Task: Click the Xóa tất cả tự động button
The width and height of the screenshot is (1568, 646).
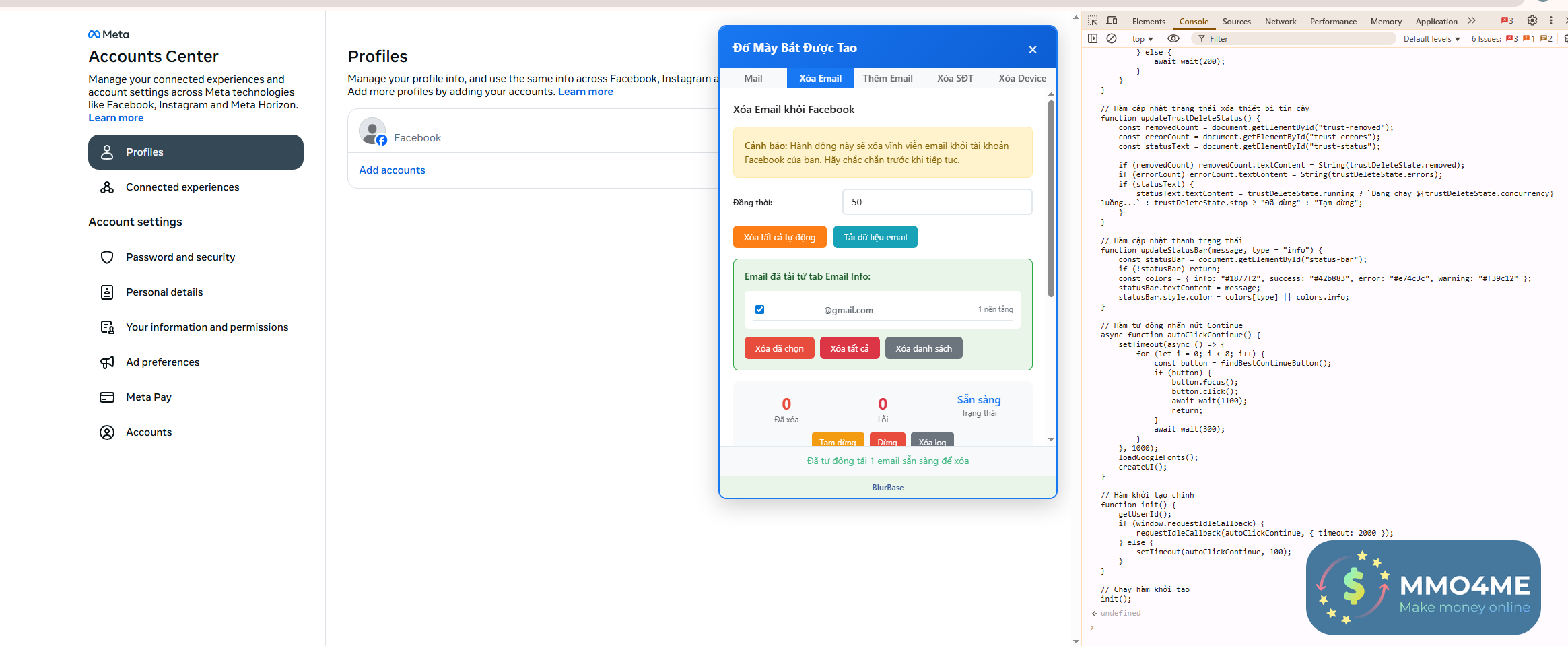Action: (x=780, y=237)
